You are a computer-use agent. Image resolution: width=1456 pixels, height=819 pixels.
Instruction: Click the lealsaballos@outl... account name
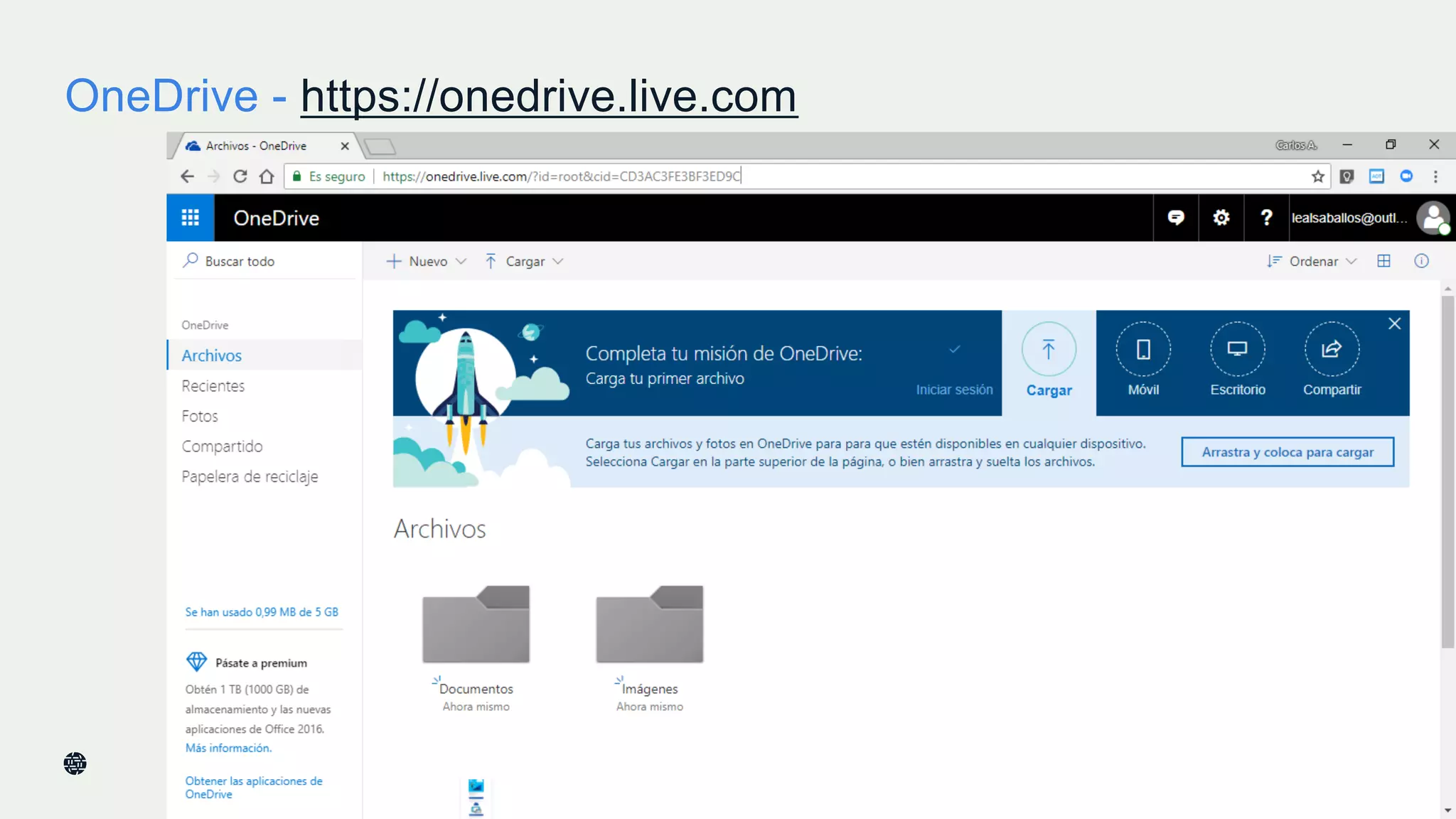pyautogui.click(x=1349, y=218)
